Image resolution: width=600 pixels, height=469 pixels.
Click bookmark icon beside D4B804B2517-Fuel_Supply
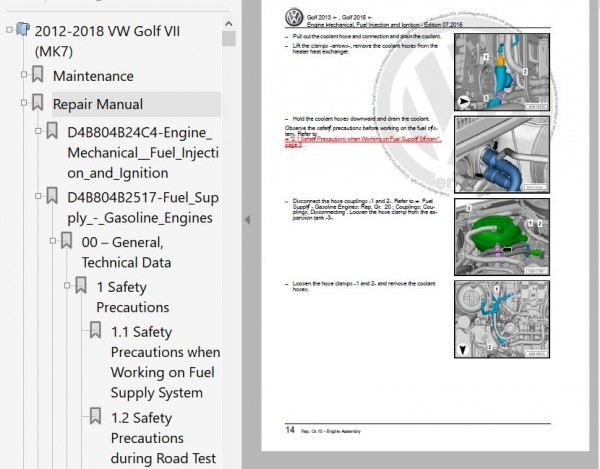(52, 195)
